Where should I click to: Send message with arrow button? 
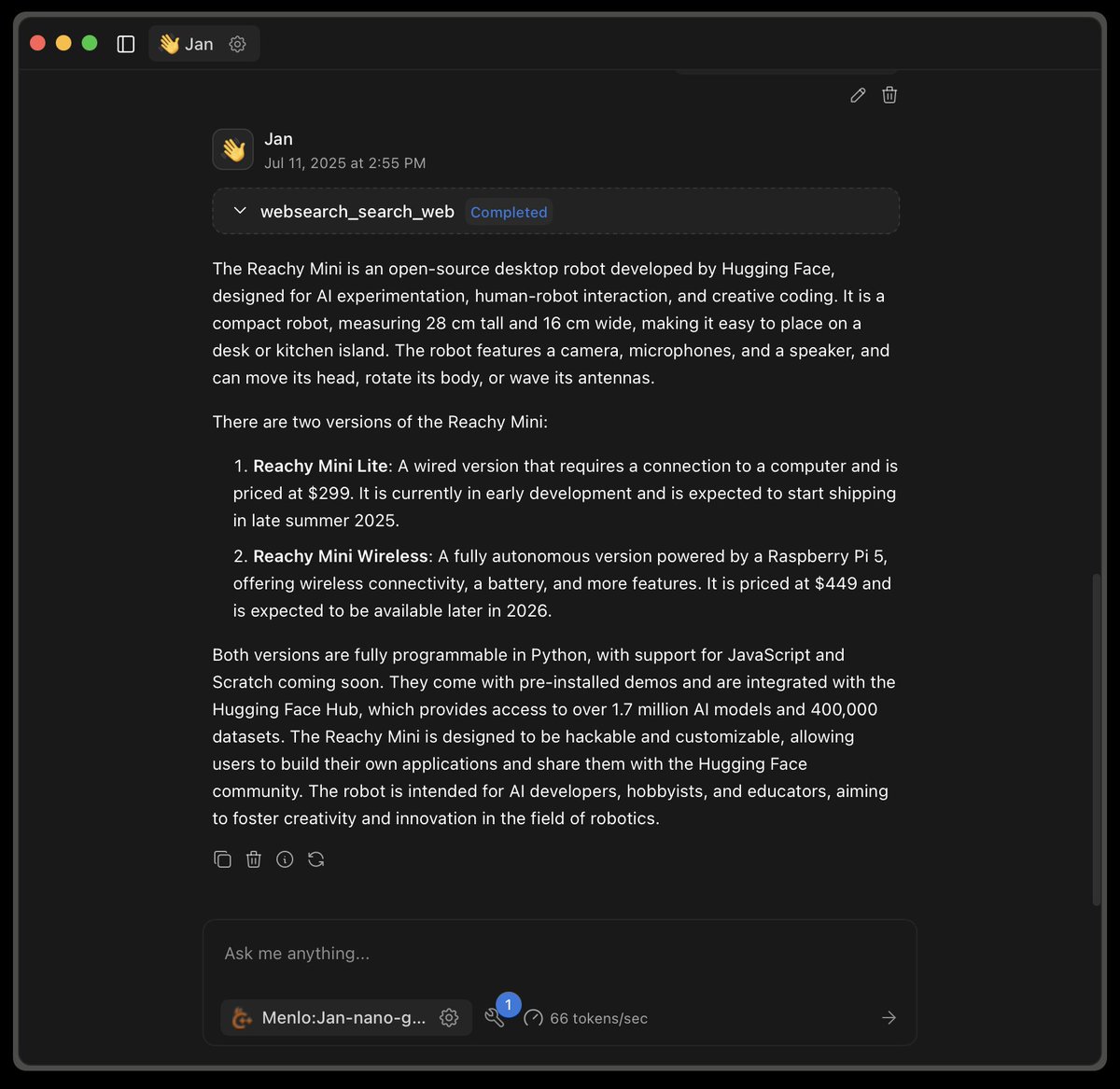tap(889, 1018)
